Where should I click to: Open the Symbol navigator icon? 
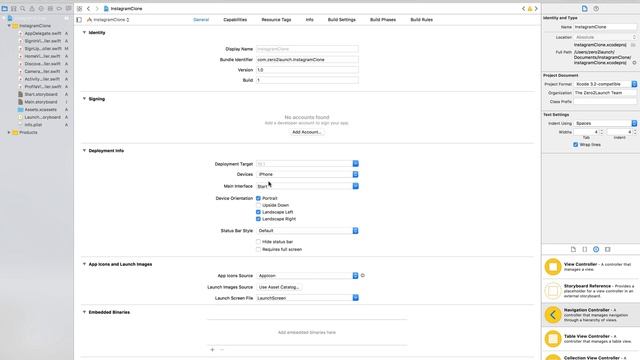(x=14, y=9)
